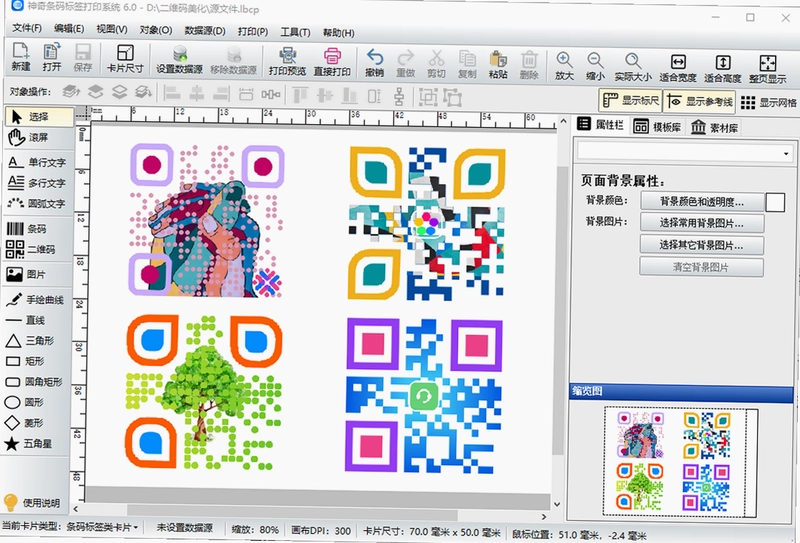The image size is (800, 543).
Task: Undo with the 撤销 icon
Action: pos(374,62)
